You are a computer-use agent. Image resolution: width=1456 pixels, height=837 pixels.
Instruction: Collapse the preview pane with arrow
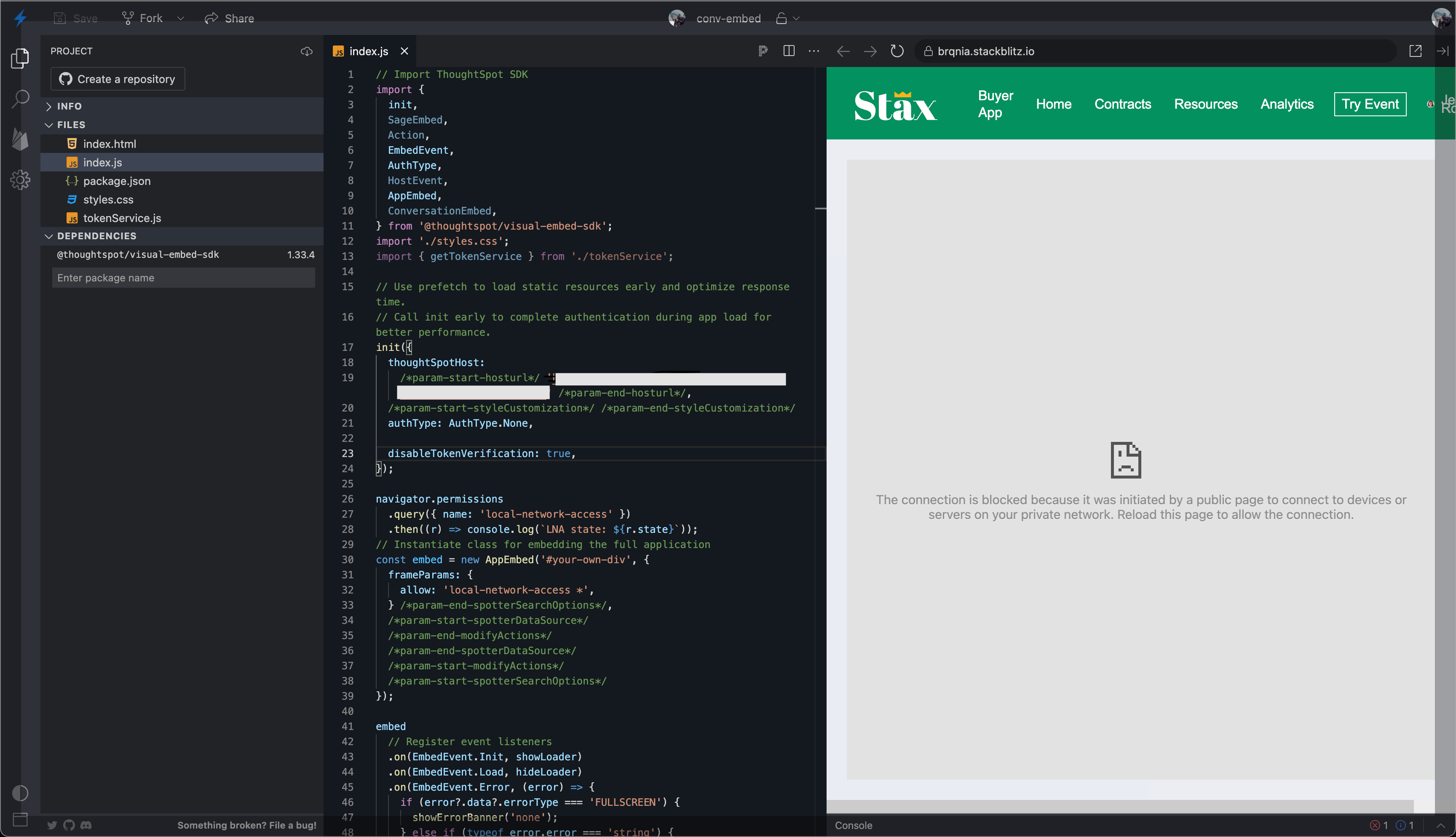[1442, 51]
